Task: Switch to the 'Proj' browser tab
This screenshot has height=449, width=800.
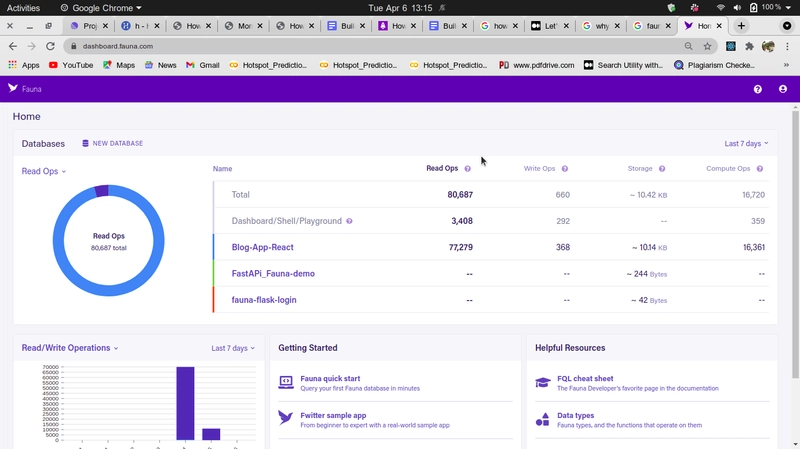Action: (89, 26)
